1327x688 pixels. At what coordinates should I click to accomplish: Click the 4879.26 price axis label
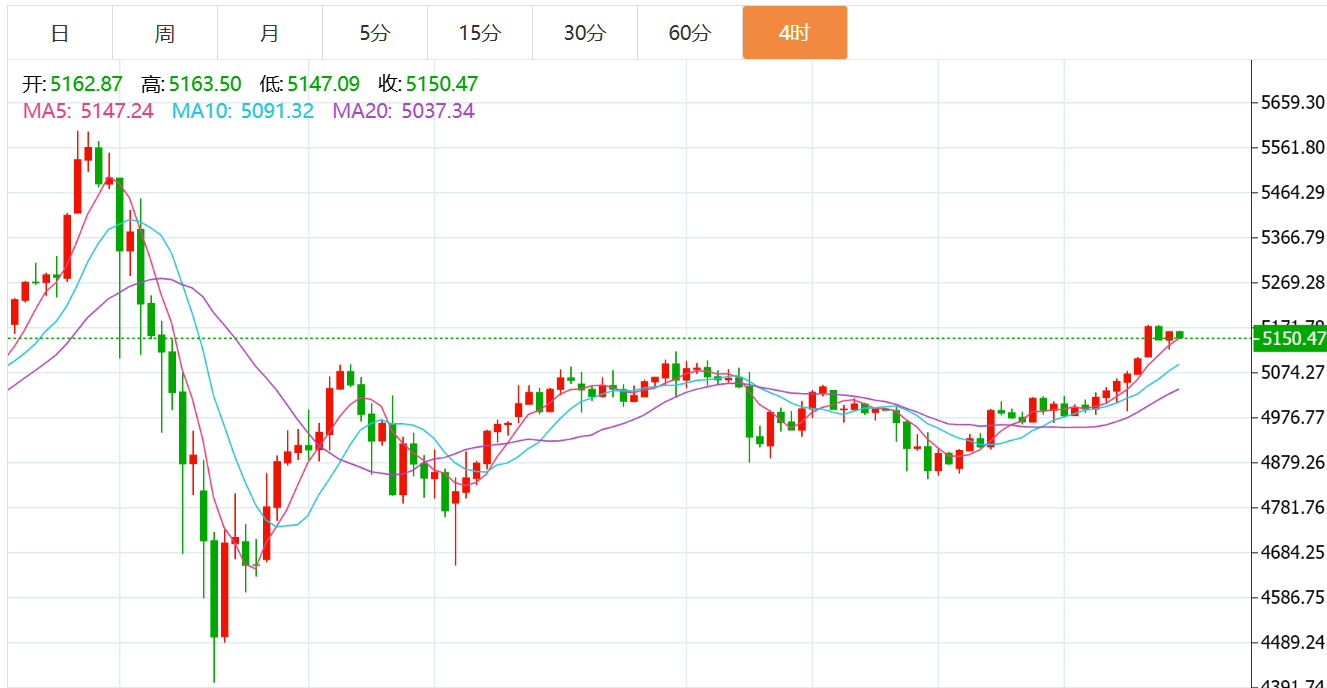point(1293,462)
